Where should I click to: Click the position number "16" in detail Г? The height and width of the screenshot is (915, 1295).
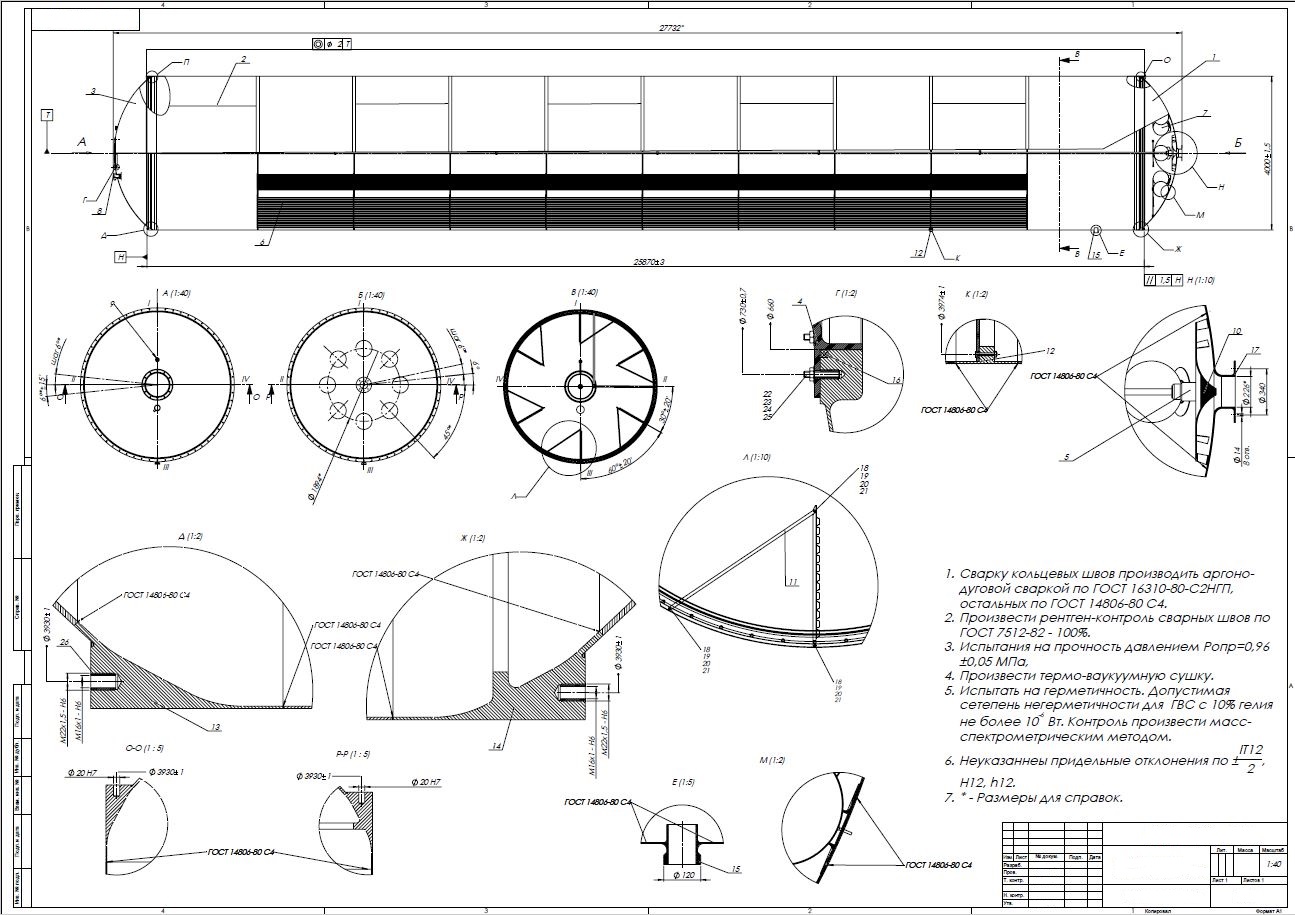[896, 380]
